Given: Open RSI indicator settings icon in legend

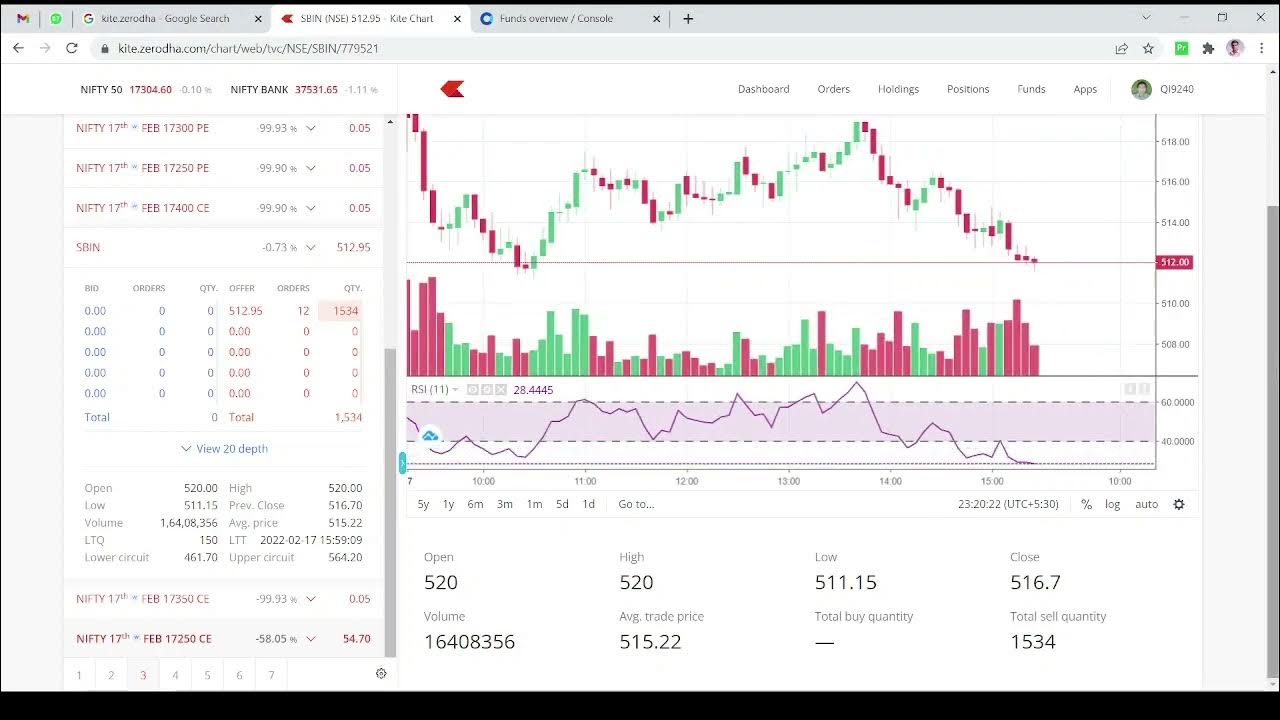Looking at the screenshot, I should (x=486, y=390).
